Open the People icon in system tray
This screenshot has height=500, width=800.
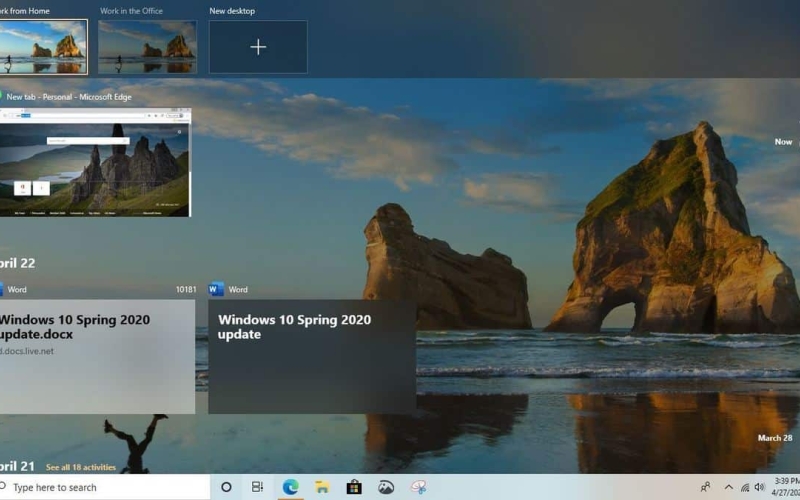click(705, 487)
